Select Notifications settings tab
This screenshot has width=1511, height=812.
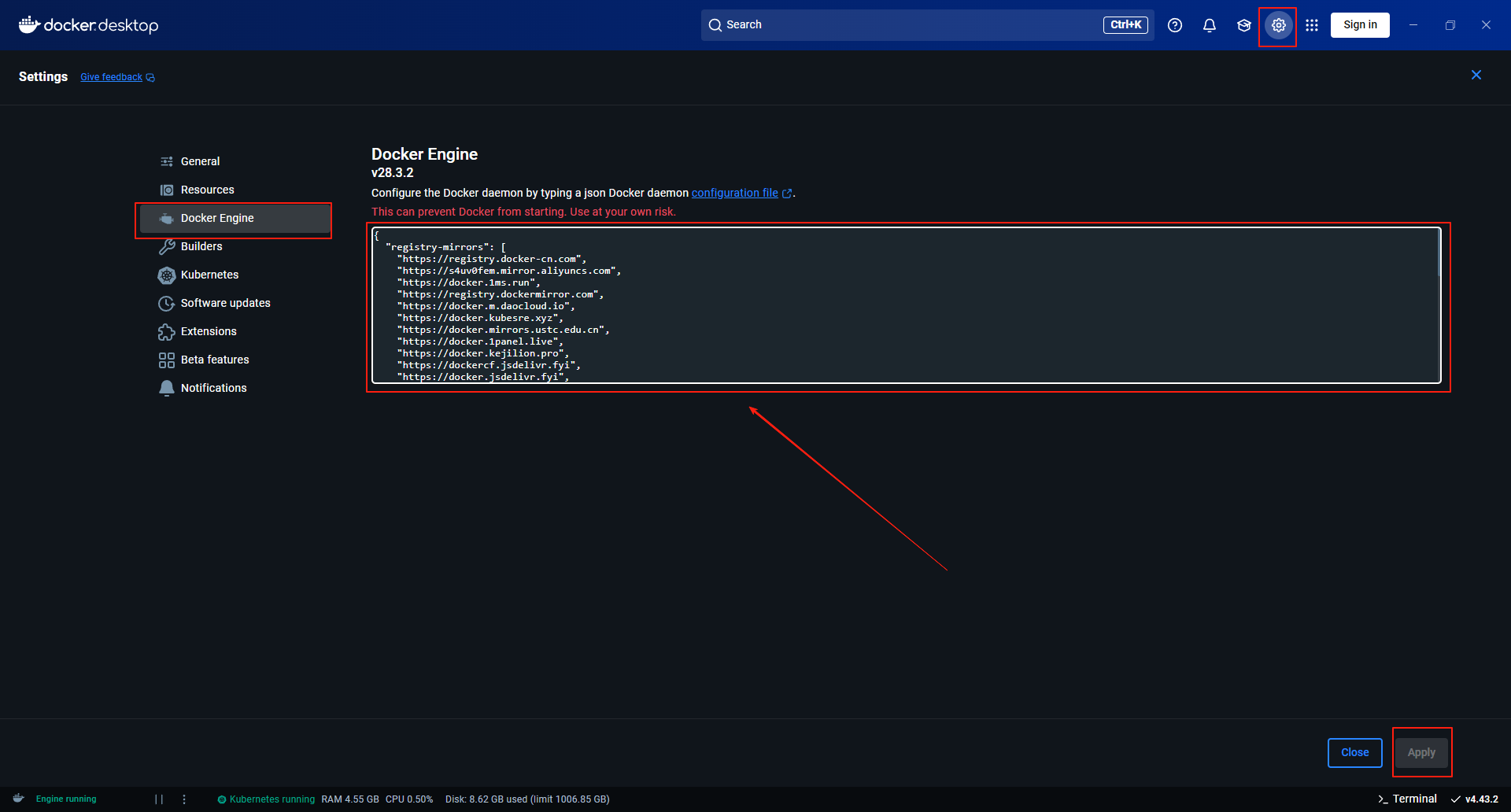point(235,388)
